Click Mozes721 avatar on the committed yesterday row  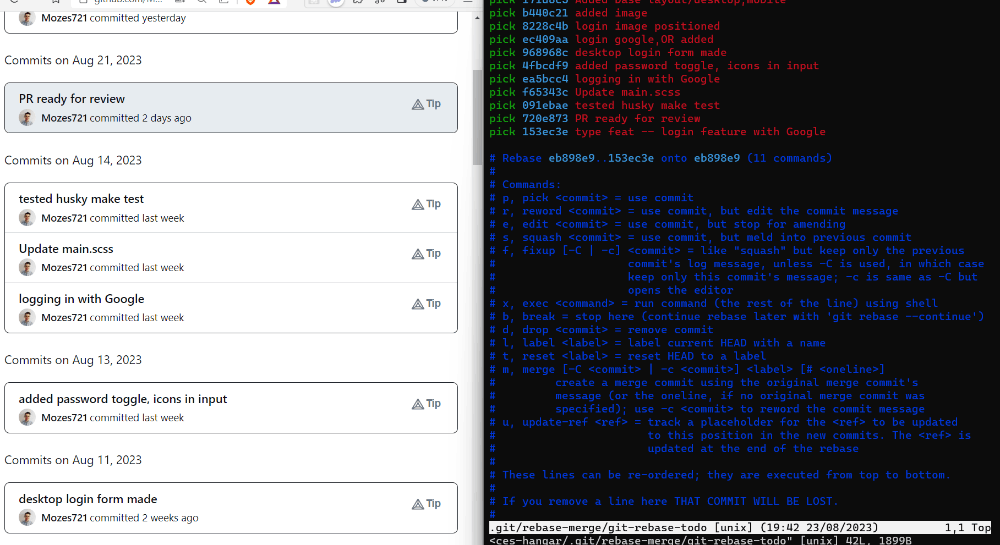(x=27, y=18)
